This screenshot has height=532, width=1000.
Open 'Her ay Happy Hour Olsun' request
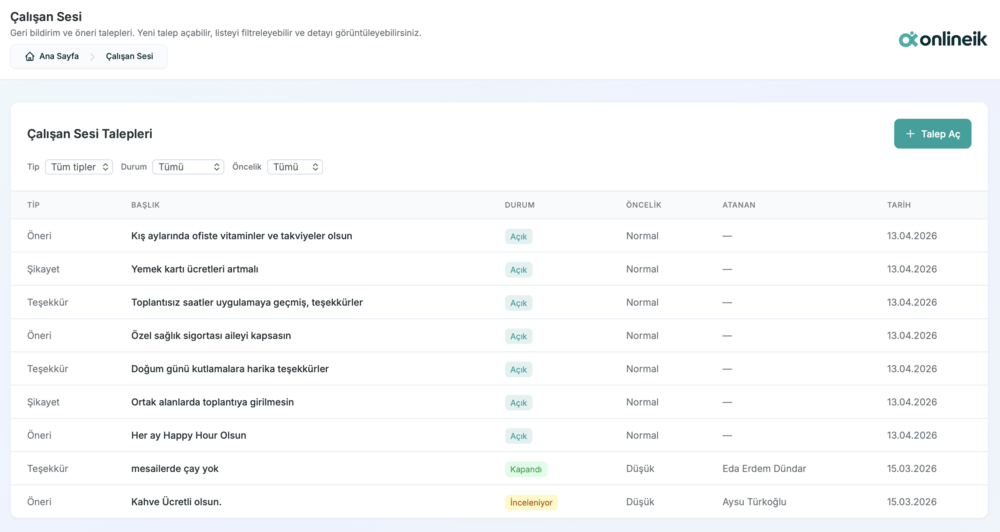(x=188, y=436)
